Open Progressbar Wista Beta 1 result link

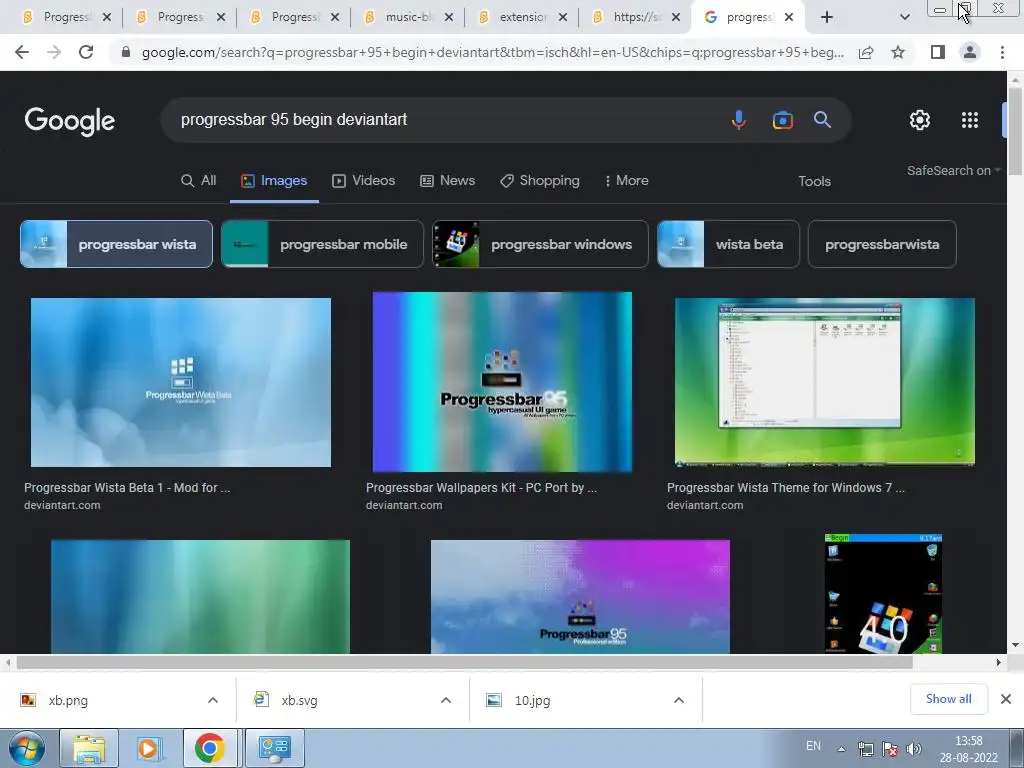tap(127, 488)
